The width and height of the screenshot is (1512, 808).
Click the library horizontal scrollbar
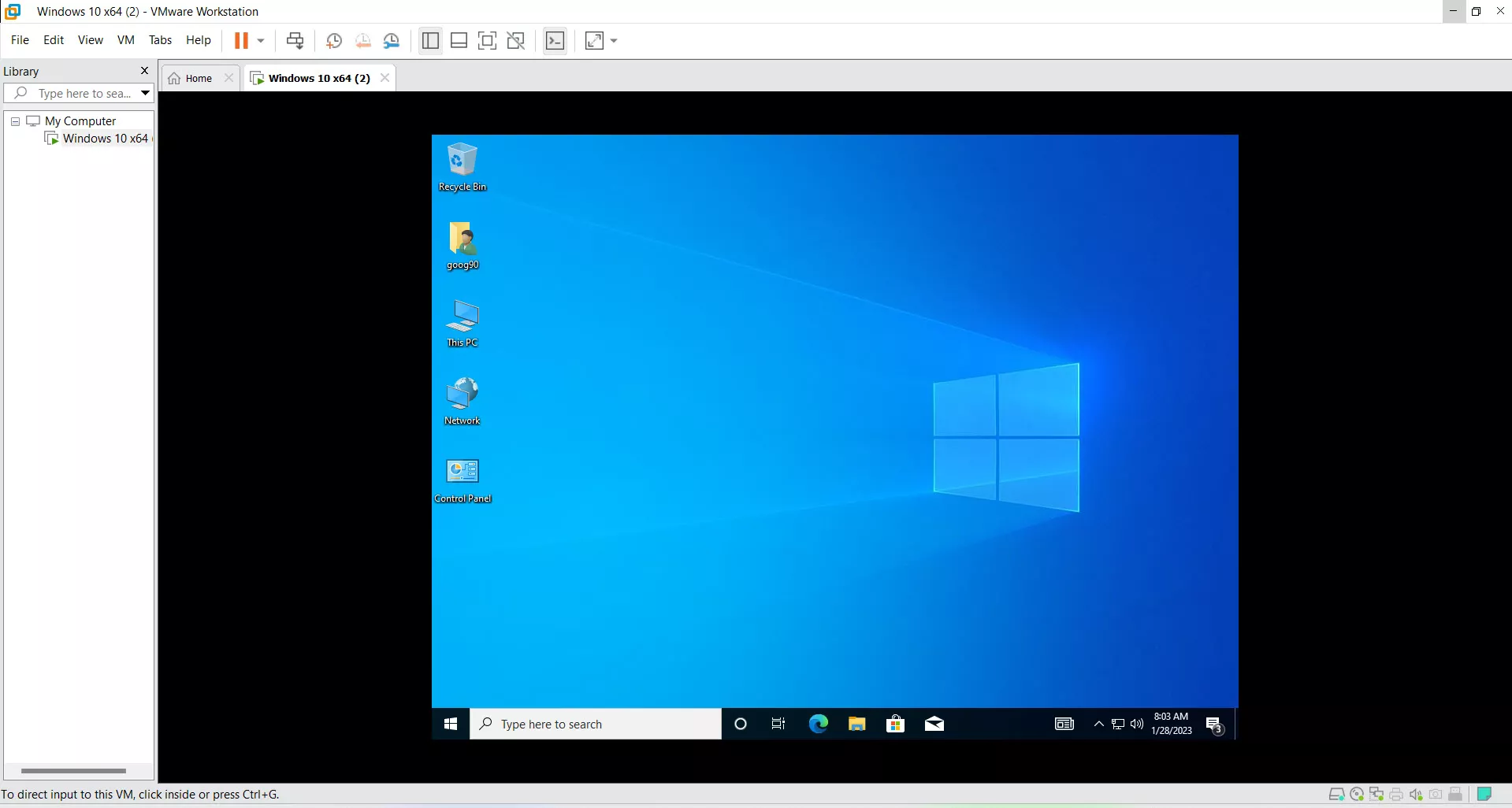73,771
